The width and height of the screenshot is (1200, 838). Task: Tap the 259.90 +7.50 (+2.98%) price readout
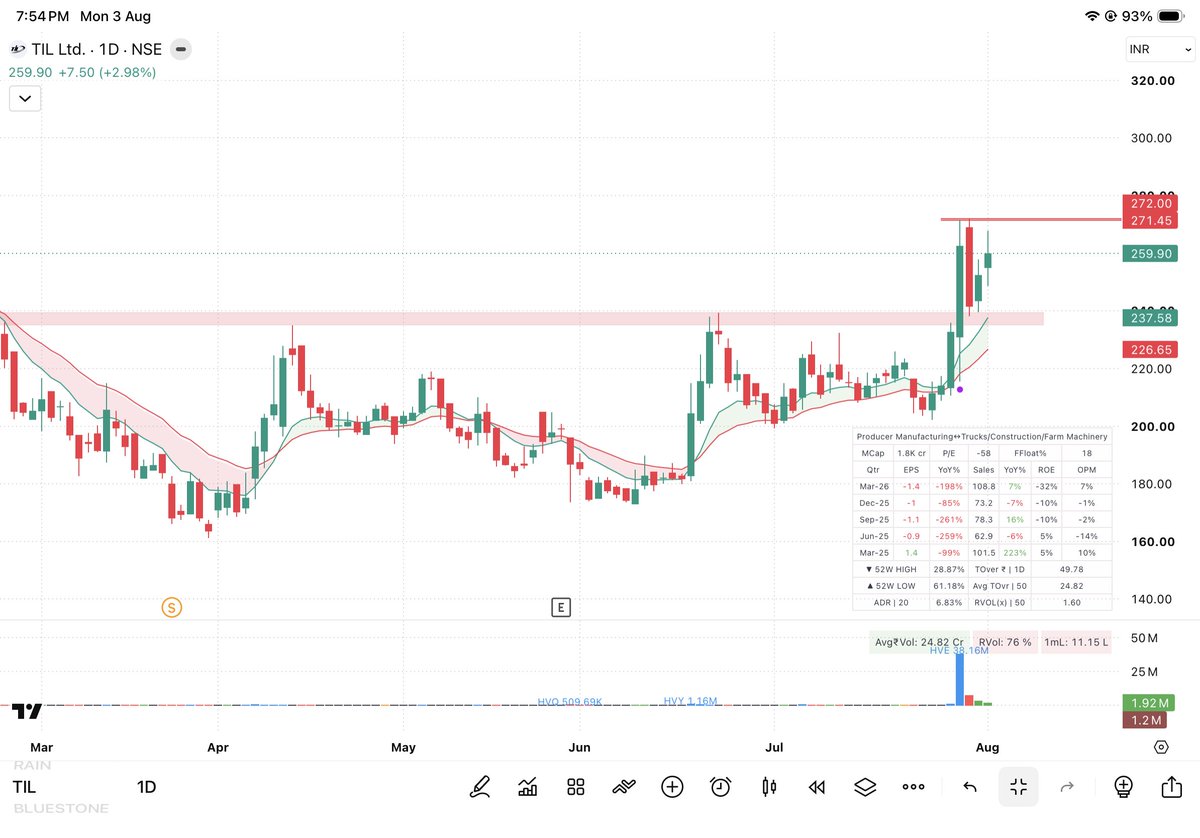point(82,72)
